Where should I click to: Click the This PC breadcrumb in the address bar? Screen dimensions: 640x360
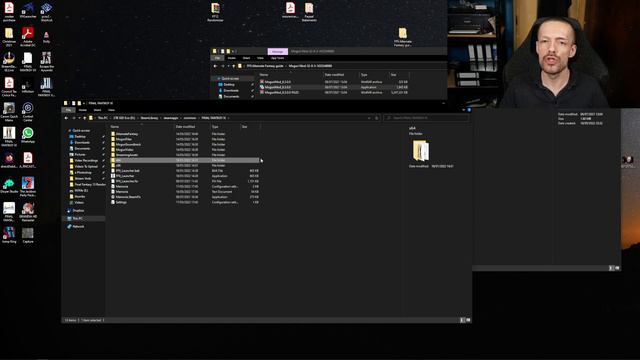click(x=102, y=118)
